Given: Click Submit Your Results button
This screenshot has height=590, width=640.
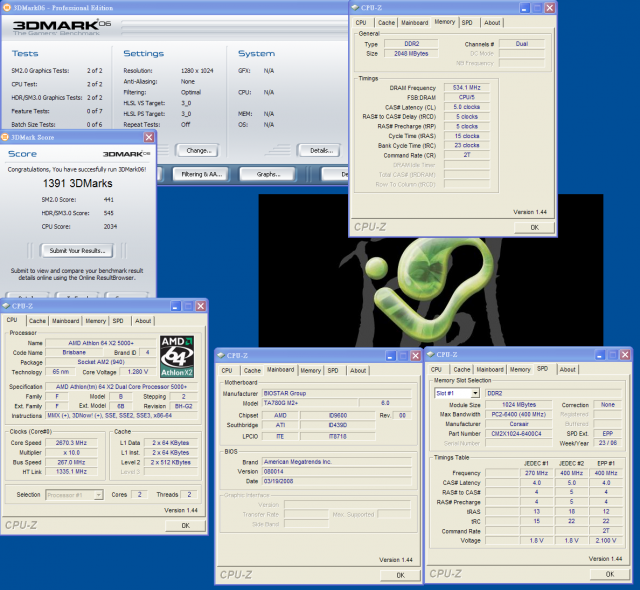Looking at the screenshot, I should click(77, 251).
